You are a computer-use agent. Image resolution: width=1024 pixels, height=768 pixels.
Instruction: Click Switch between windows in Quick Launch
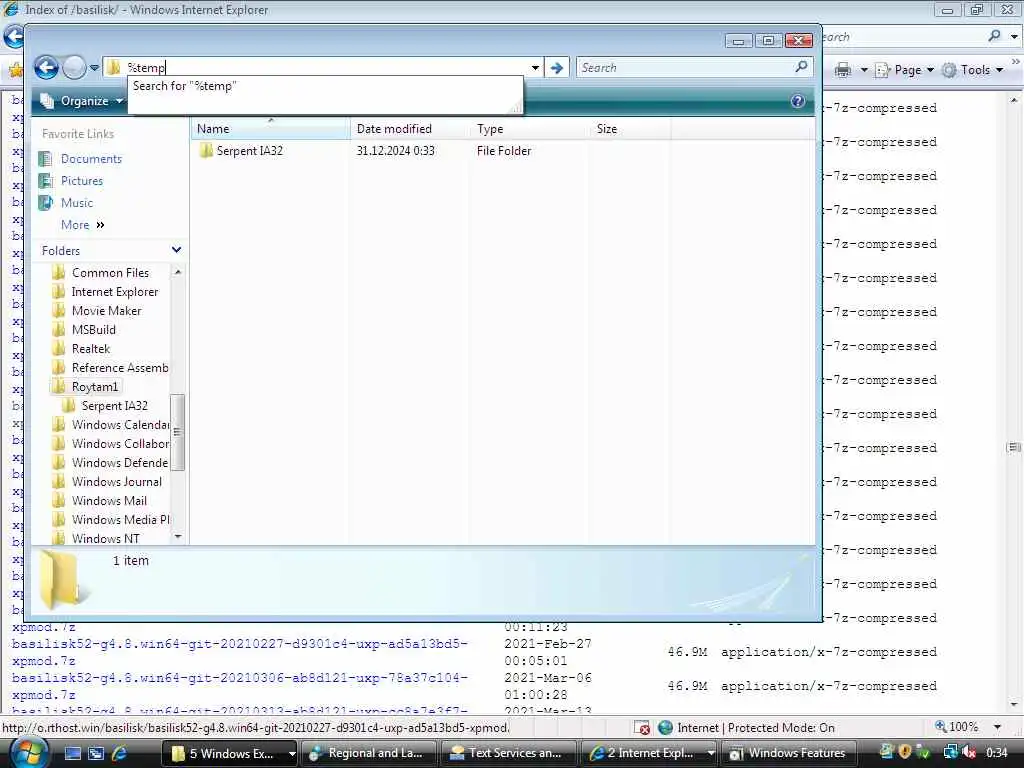[96, 753]
